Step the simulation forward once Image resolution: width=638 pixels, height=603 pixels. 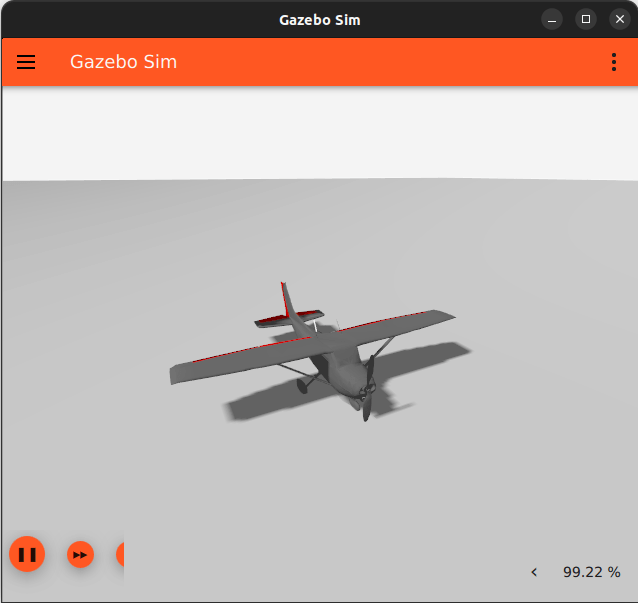click(x=80, y=554)
